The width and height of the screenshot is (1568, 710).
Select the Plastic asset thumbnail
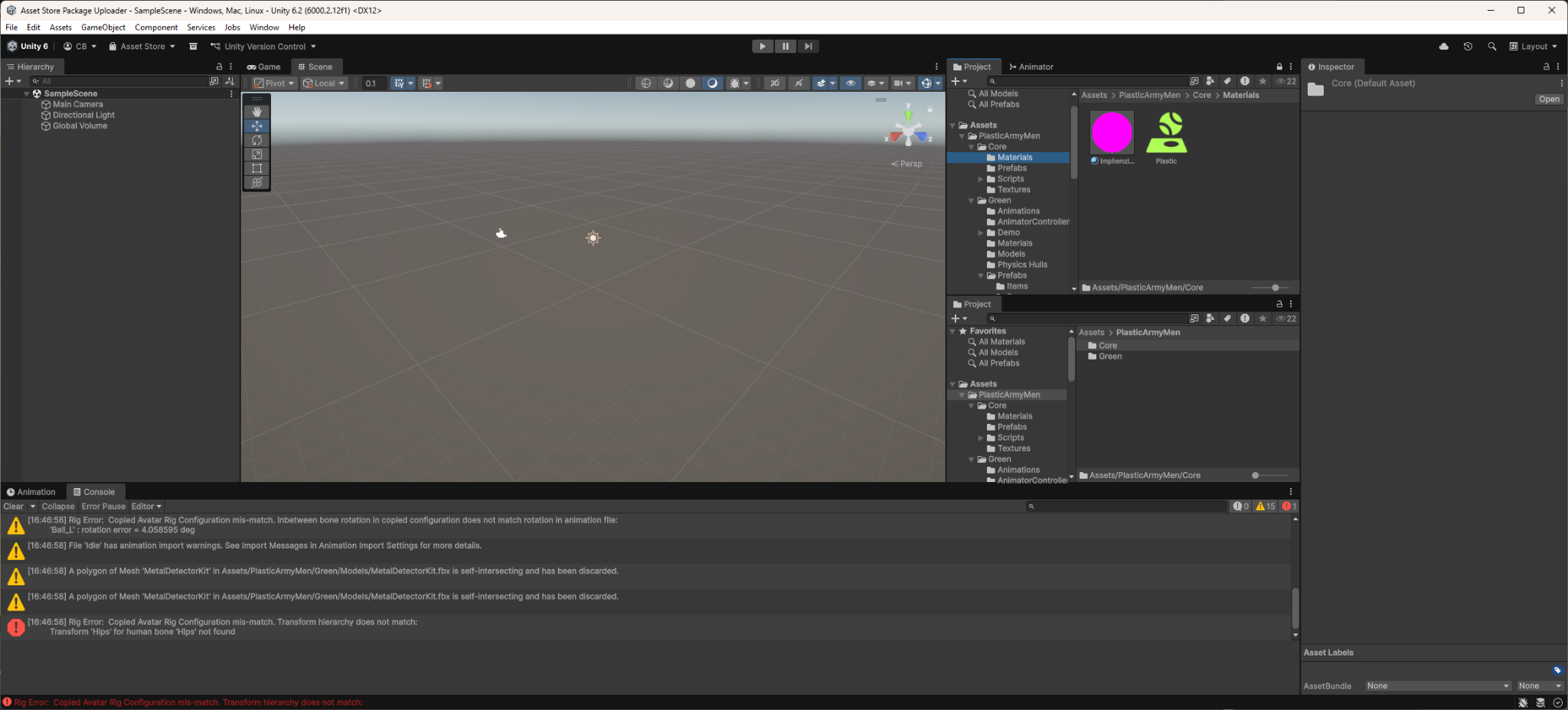[1167, 132]
